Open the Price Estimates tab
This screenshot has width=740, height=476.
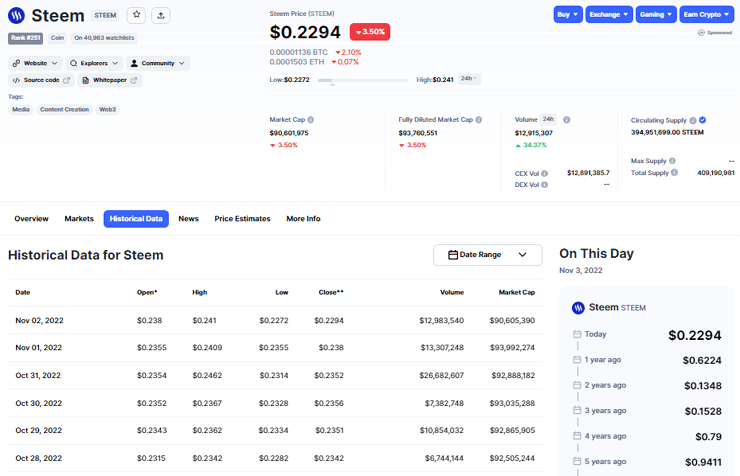pos(242,219)
